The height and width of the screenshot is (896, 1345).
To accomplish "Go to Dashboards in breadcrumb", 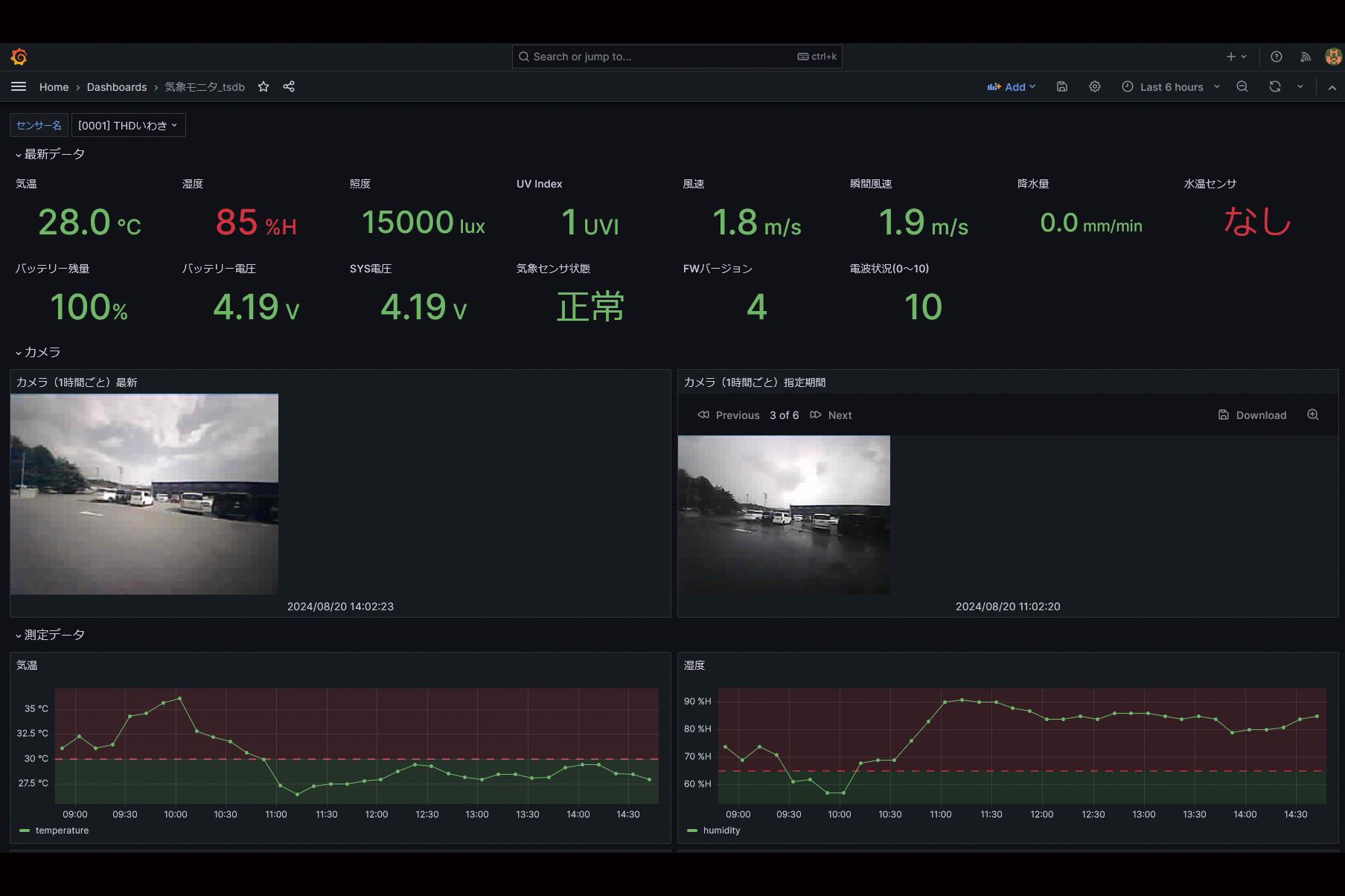I will coord(117,87).
